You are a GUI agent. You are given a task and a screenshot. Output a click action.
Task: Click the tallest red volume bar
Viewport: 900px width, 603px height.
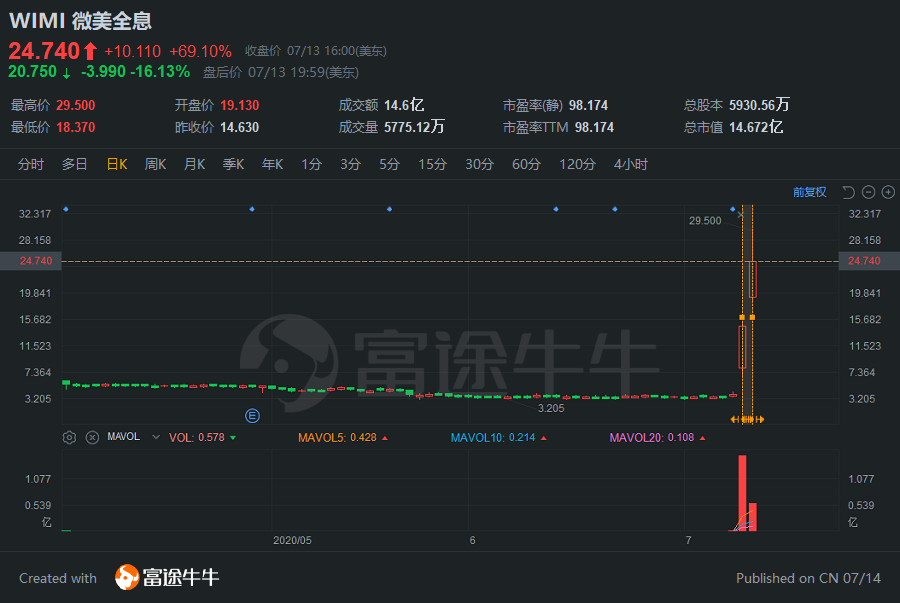(742, 493)
